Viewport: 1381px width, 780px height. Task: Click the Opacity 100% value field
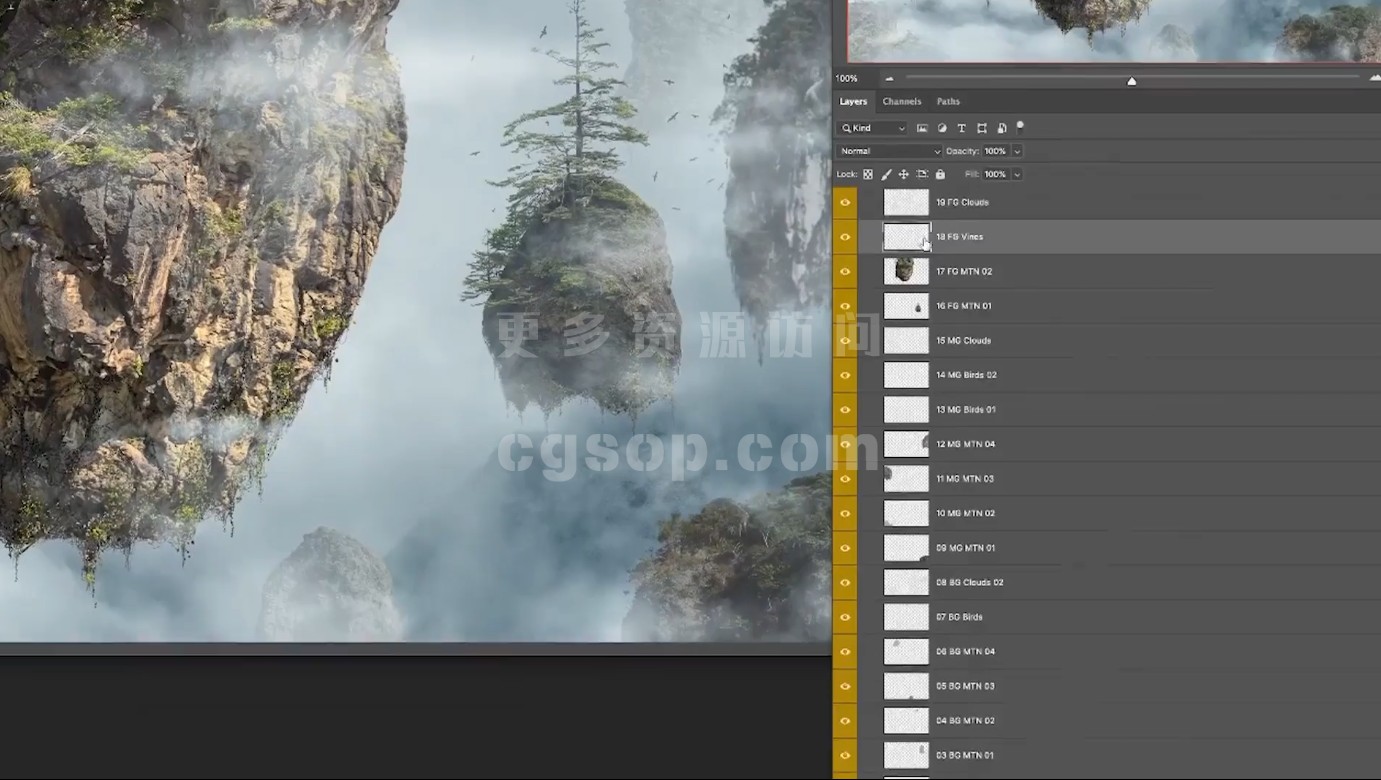[x=995, y=151]
